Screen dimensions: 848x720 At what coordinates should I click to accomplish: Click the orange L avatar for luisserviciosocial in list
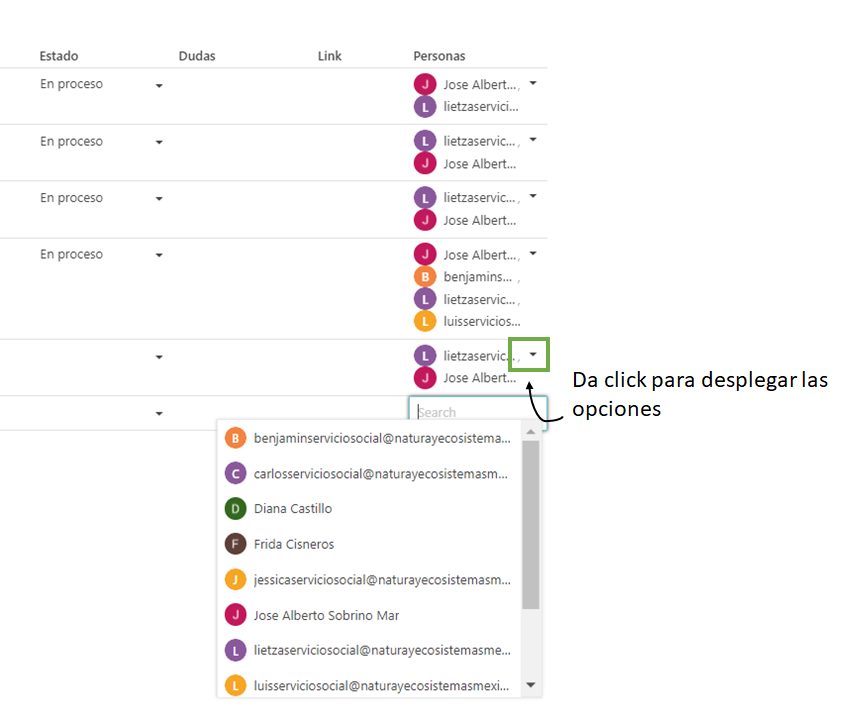235,686
